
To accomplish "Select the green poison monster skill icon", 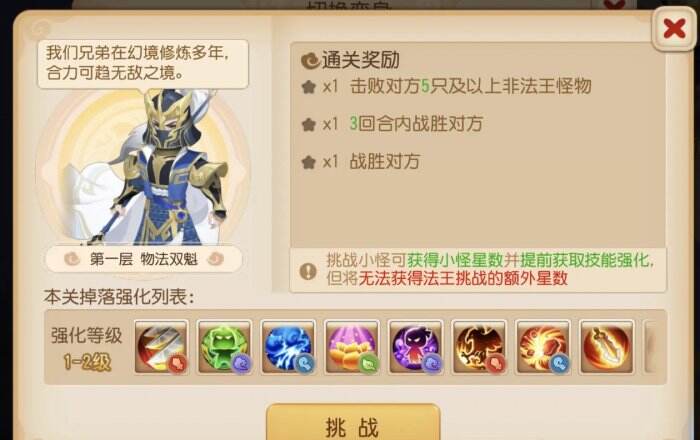I will coord(225,347).
